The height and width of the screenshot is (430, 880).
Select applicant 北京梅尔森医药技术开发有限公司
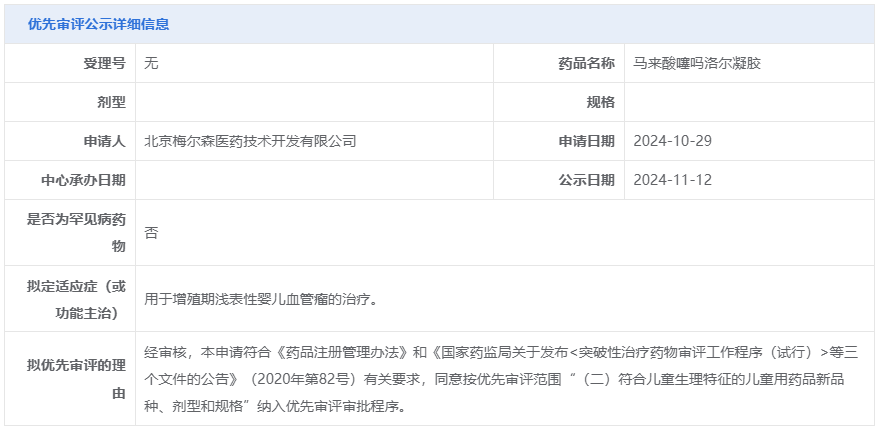tap(250, 141)
